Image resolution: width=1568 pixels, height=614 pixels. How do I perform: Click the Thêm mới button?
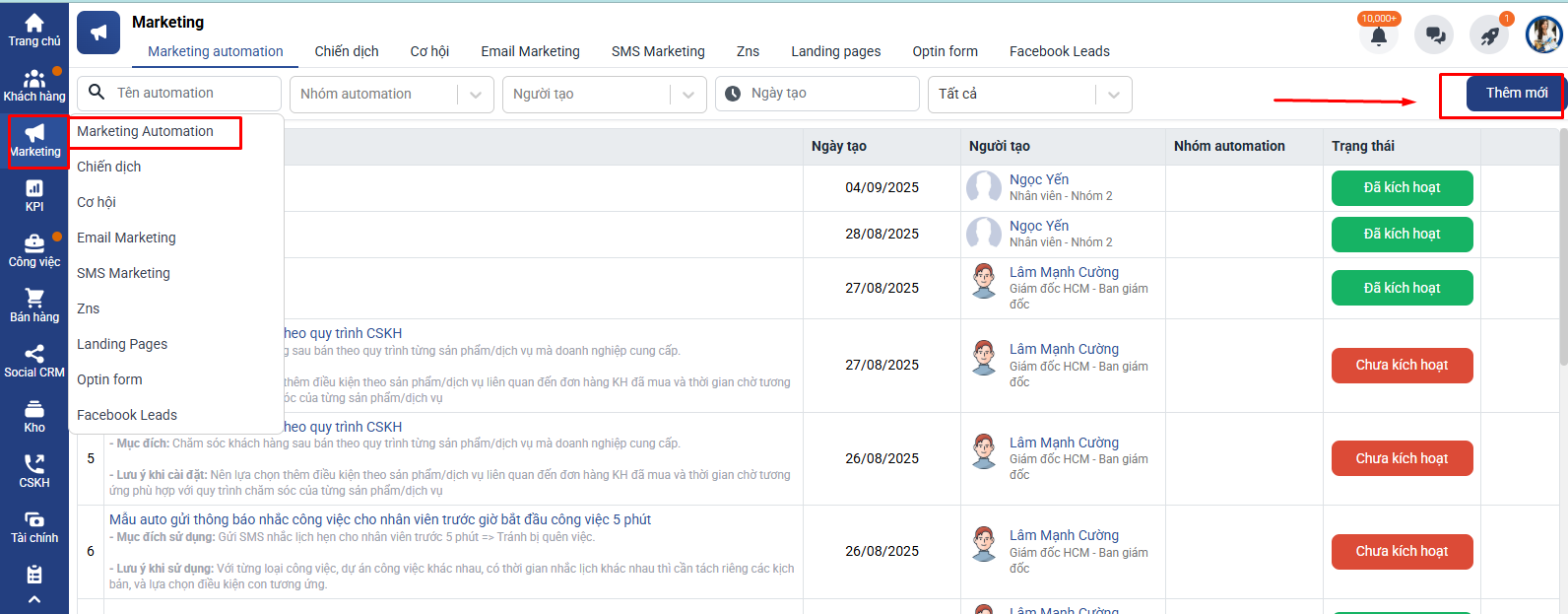pyautogui.click(x=1516, y=94)
